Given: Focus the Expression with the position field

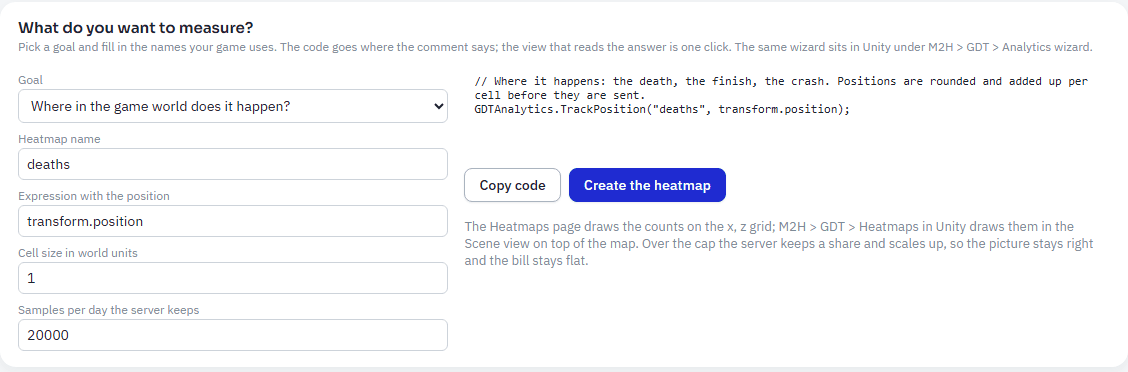Looking at the screenshot, I should click(x=232, y=221).
